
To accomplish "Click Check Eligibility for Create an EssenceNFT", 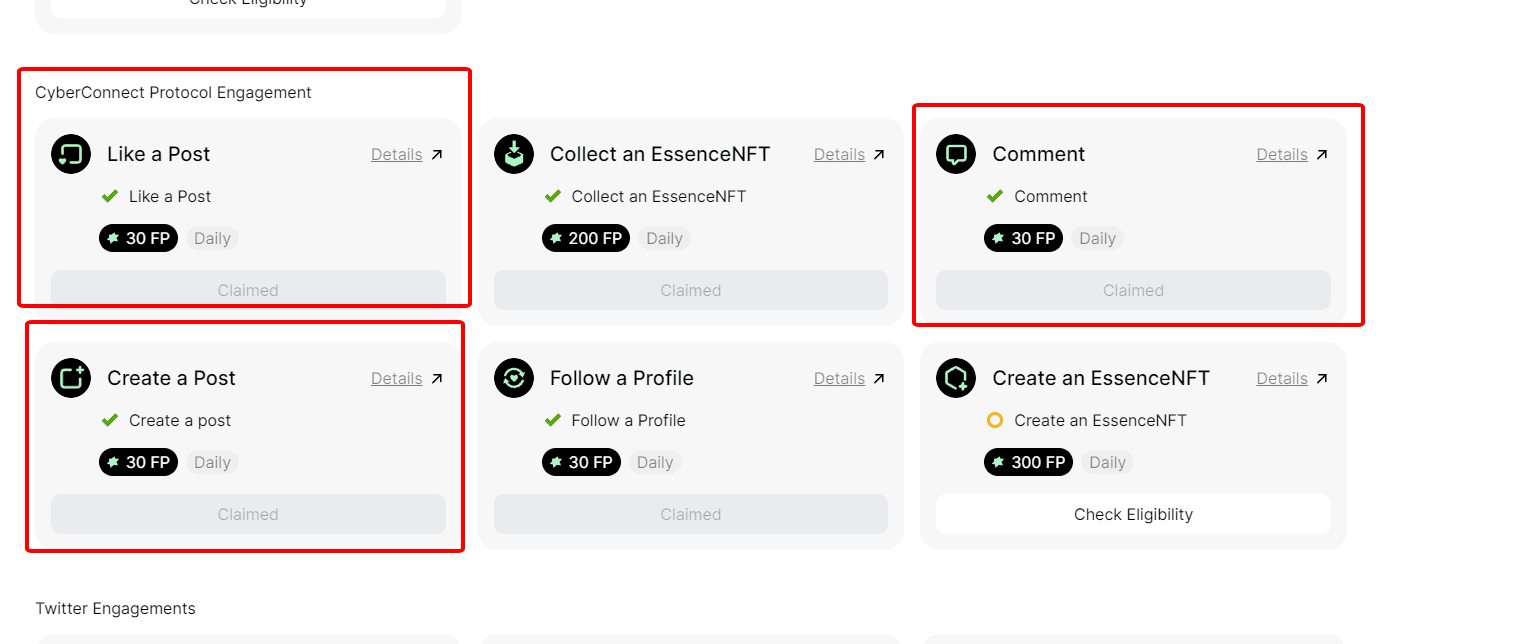I will [x=1133, y=514].
